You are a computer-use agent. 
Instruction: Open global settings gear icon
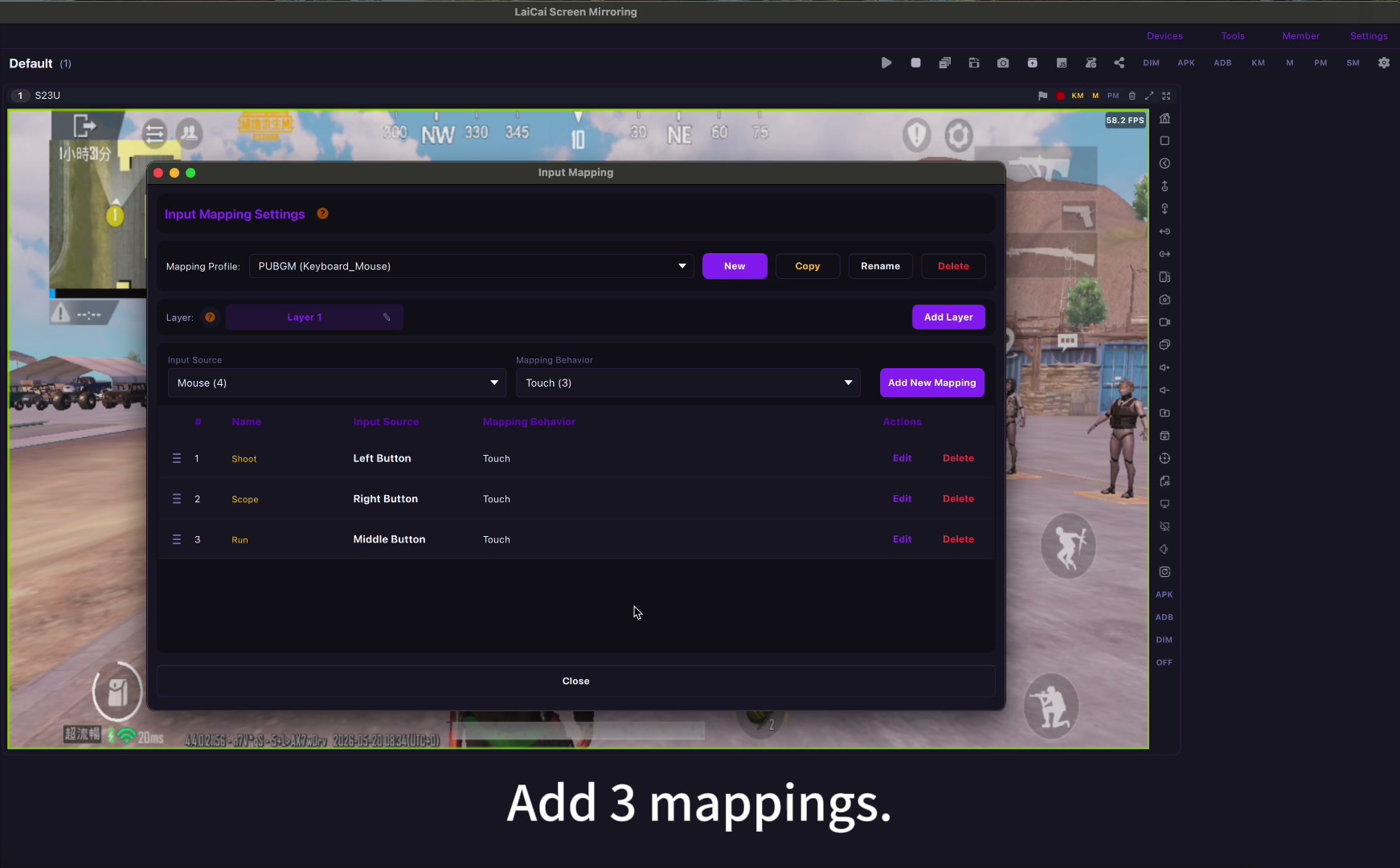coord(1384,63)
